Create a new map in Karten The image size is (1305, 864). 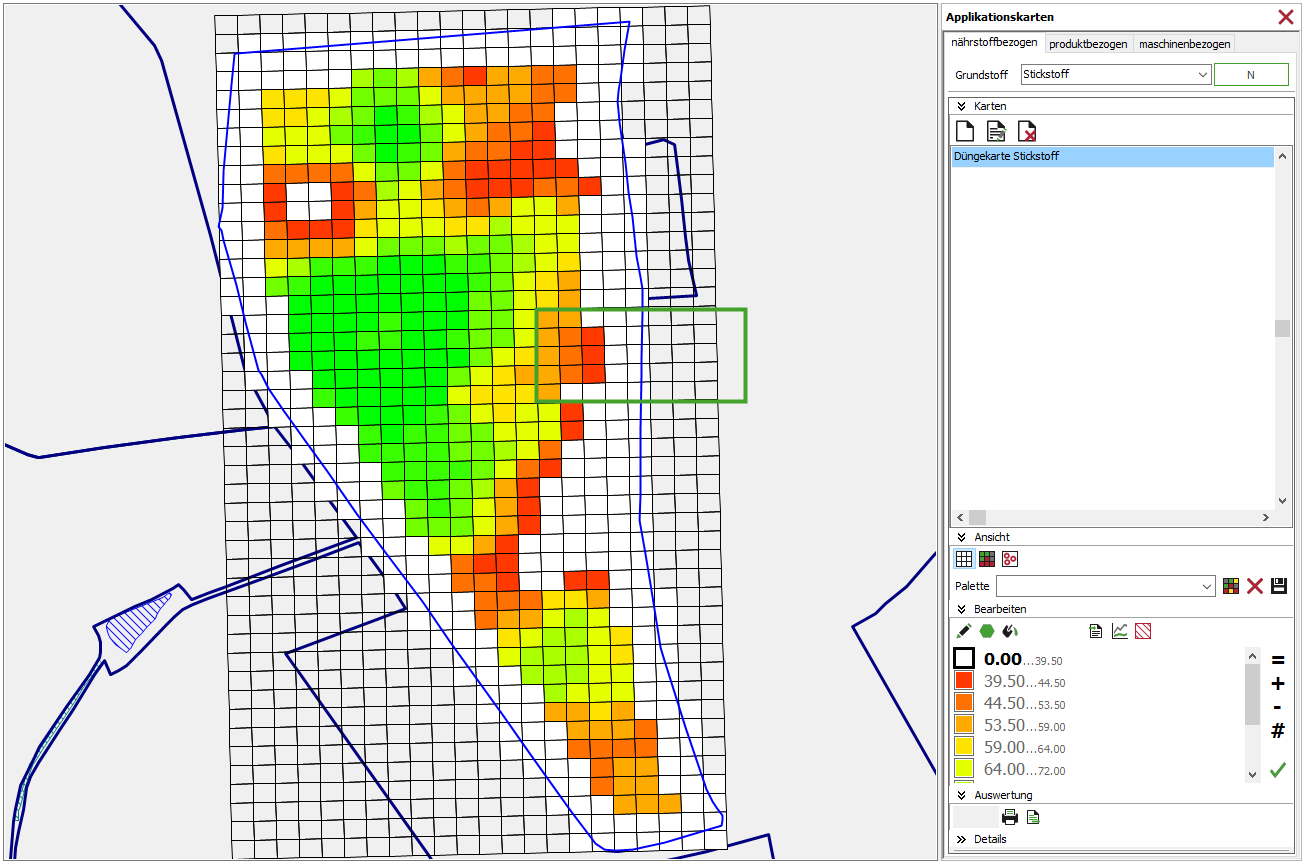click(965, 131)
